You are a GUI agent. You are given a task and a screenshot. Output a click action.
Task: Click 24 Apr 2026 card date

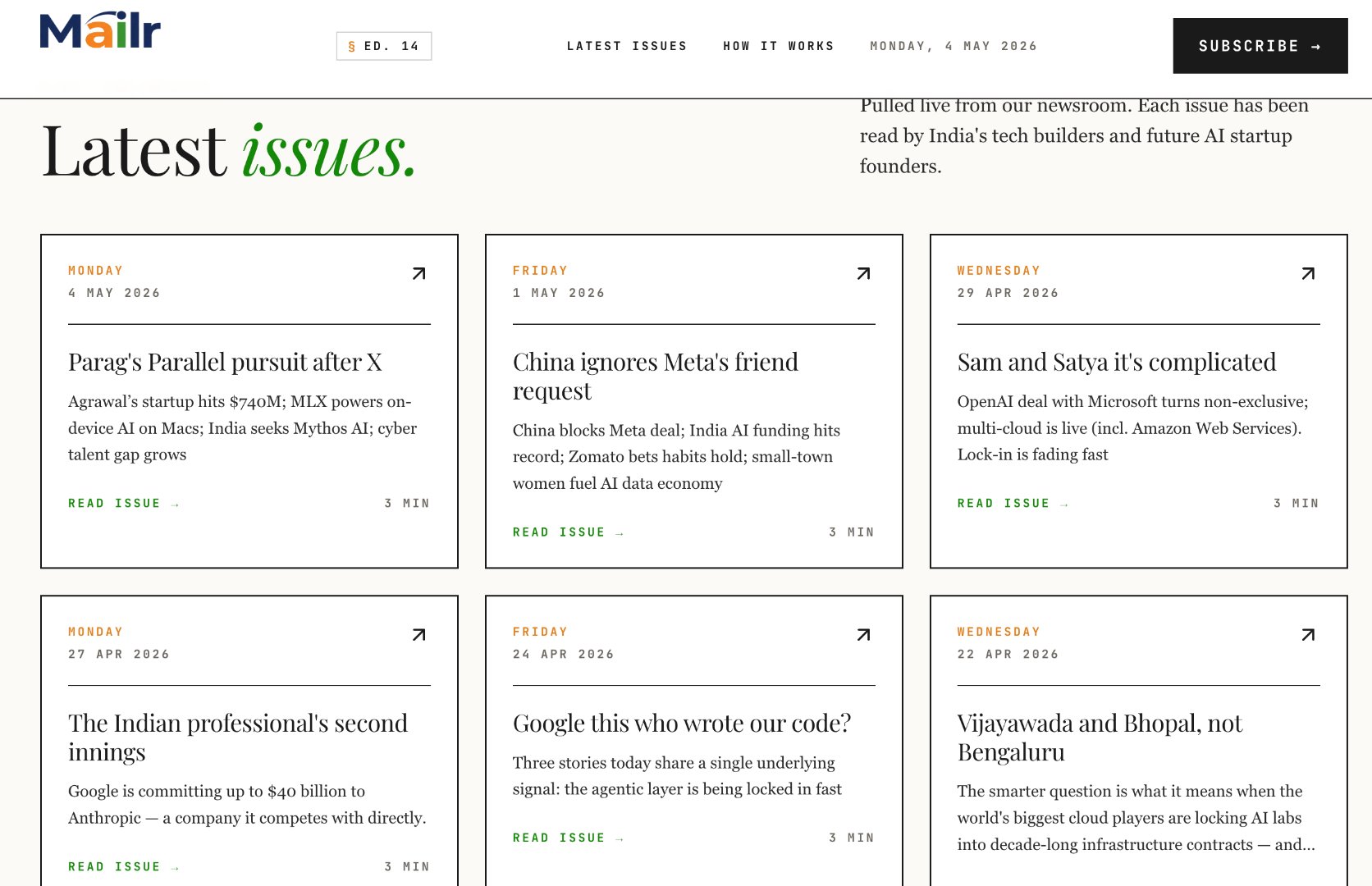point(564,654)
